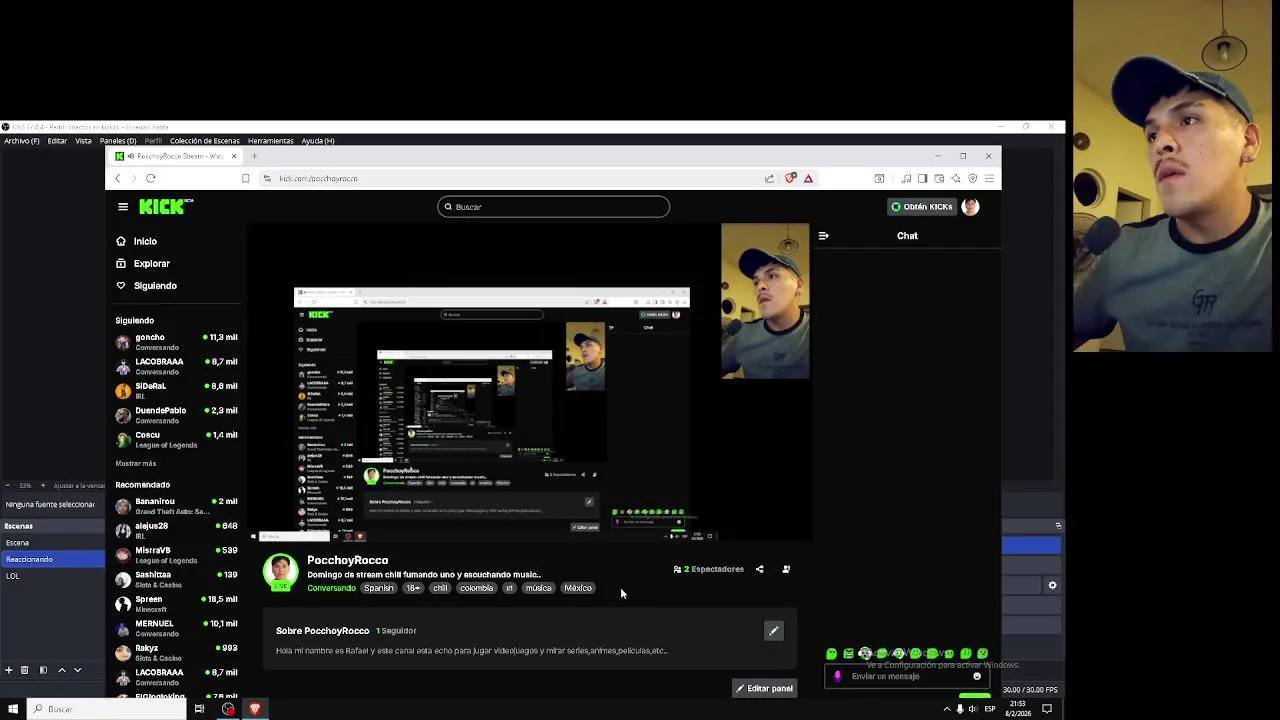
Task: Click the Windows Start button
Action: 13,709
